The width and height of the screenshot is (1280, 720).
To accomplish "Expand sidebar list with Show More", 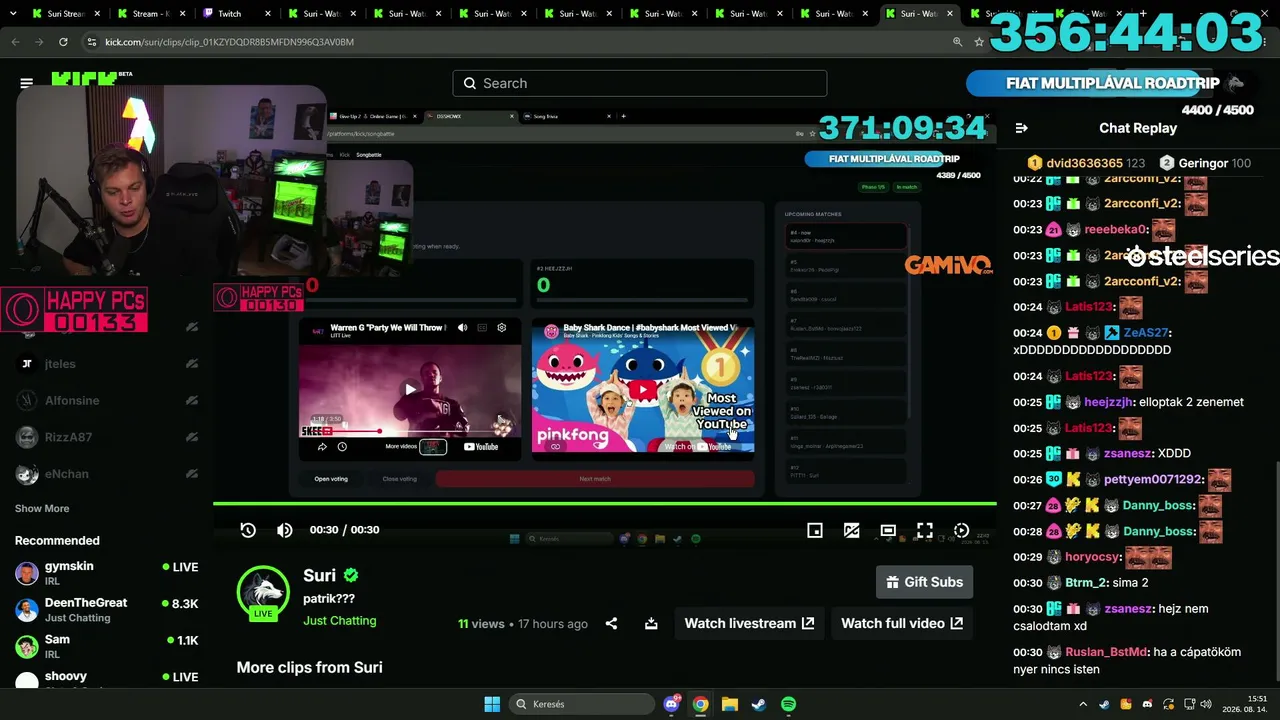I will 42,508.
